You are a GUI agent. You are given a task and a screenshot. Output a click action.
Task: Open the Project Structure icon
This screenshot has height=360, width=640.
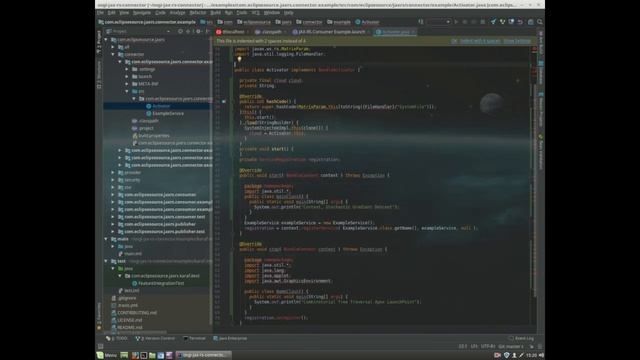click(x=531, y=22)
